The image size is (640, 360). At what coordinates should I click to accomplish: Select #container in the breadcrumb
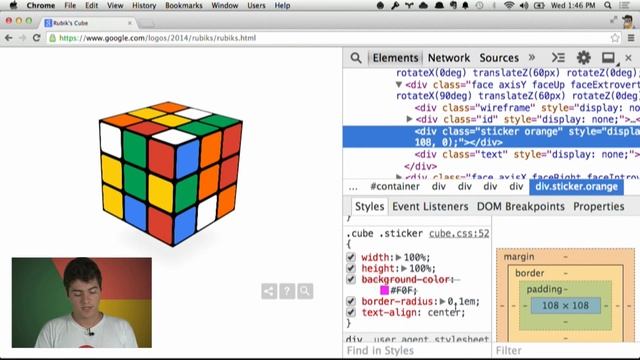pyautogui.click(x=395, y=187)
